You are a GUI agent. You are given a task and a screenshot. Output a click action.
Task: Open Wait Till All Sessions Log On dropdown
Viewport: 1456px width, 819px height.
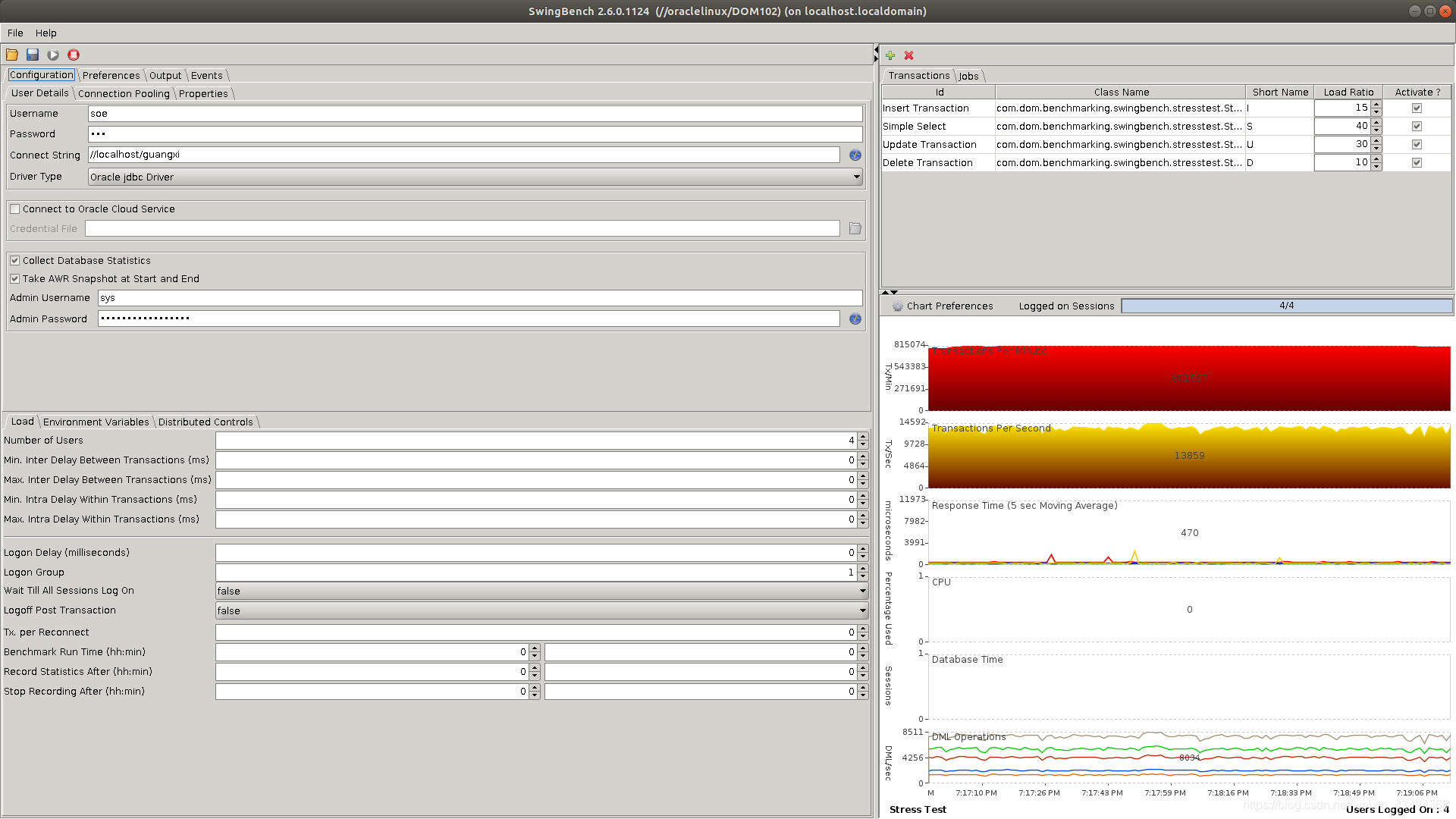[x=541, y=591]
